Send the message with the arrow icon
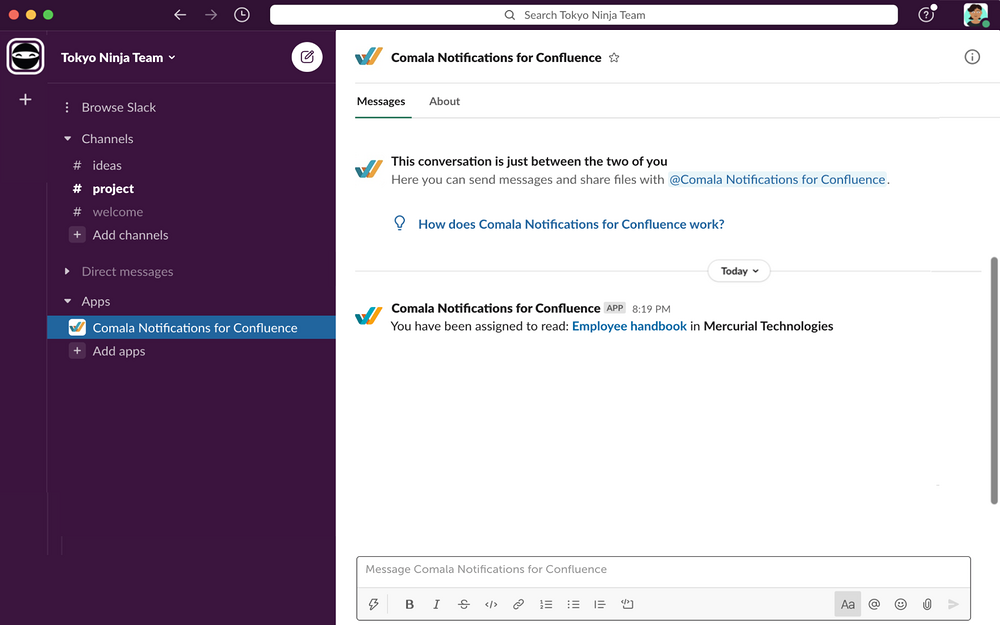1000x625 pixels. point(953,604)
